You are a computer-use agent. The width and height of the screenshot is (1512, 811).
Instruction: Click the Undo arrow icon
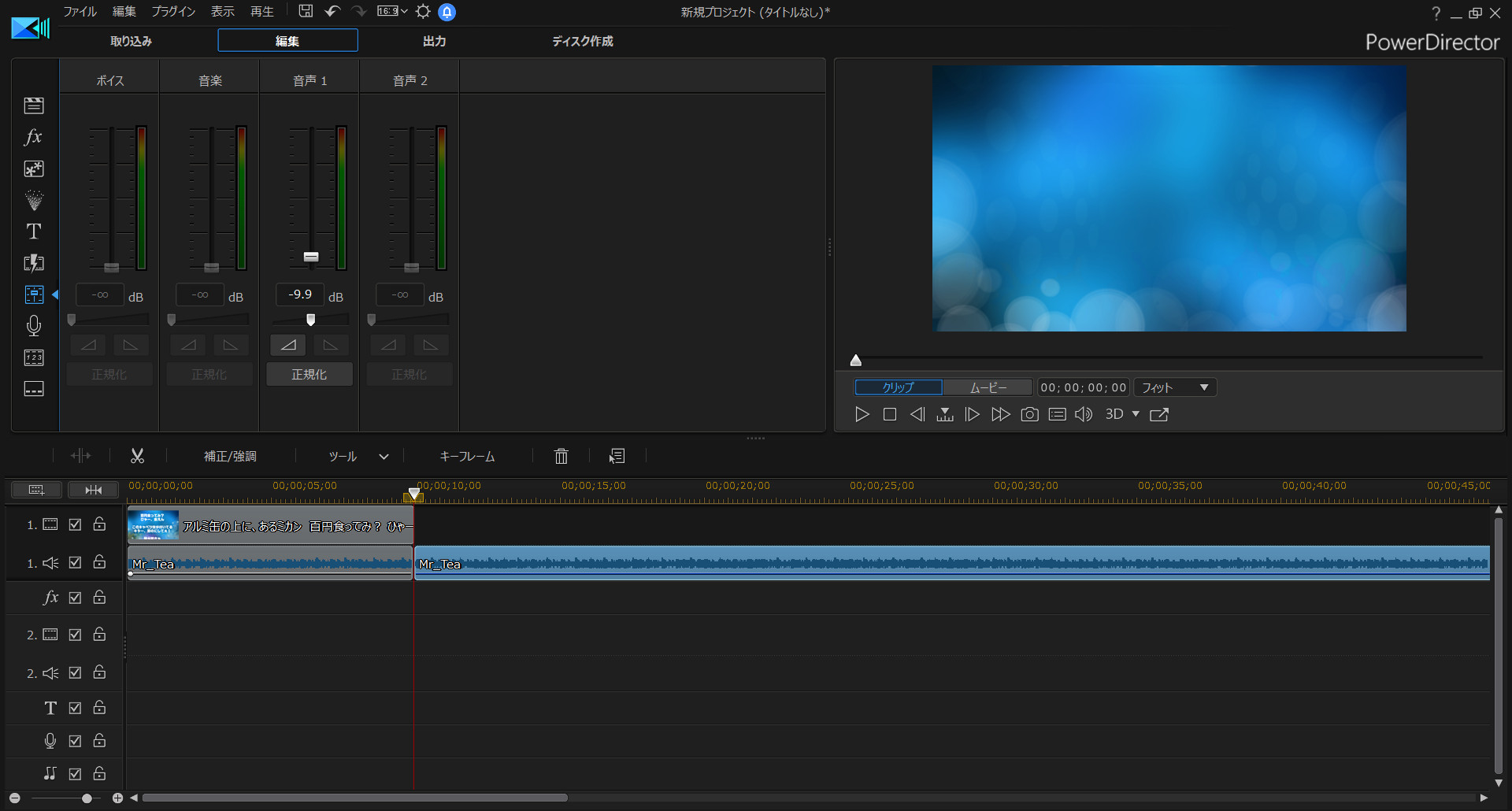[332, 11]
